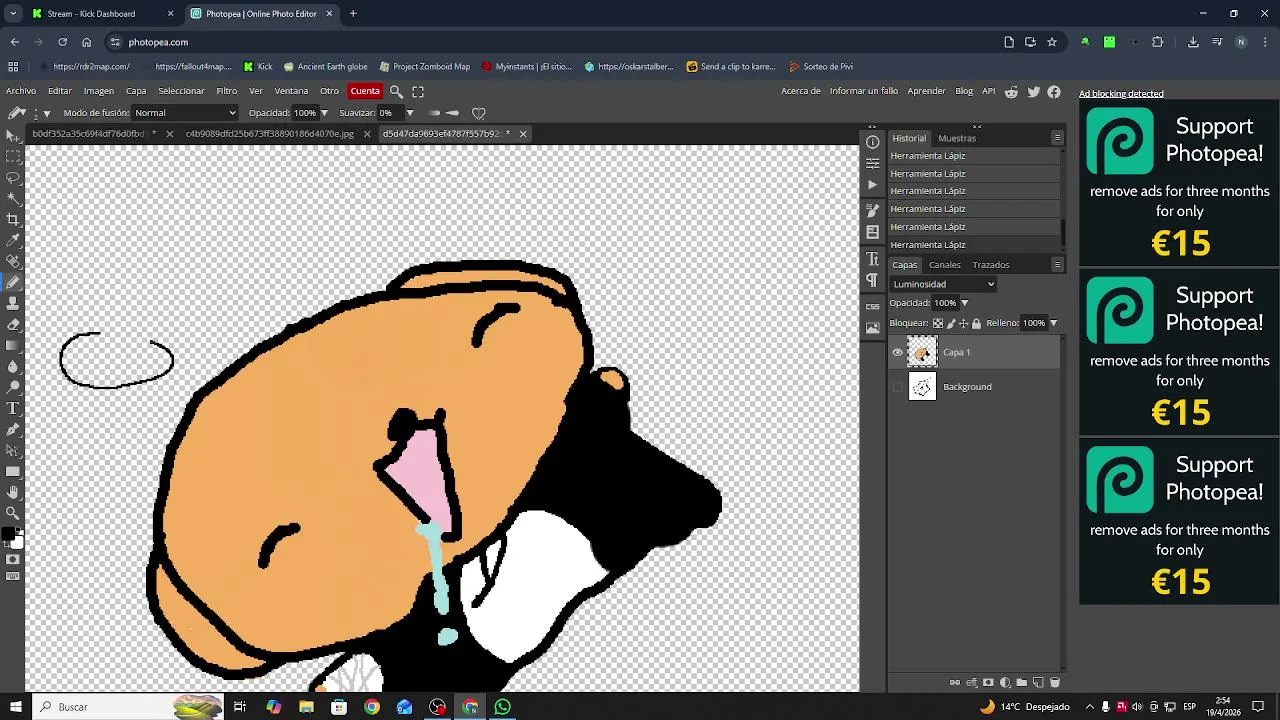Screen dimensions: 1280x720
Task: Select the Eraser tool
Action: tap(13, 324)
